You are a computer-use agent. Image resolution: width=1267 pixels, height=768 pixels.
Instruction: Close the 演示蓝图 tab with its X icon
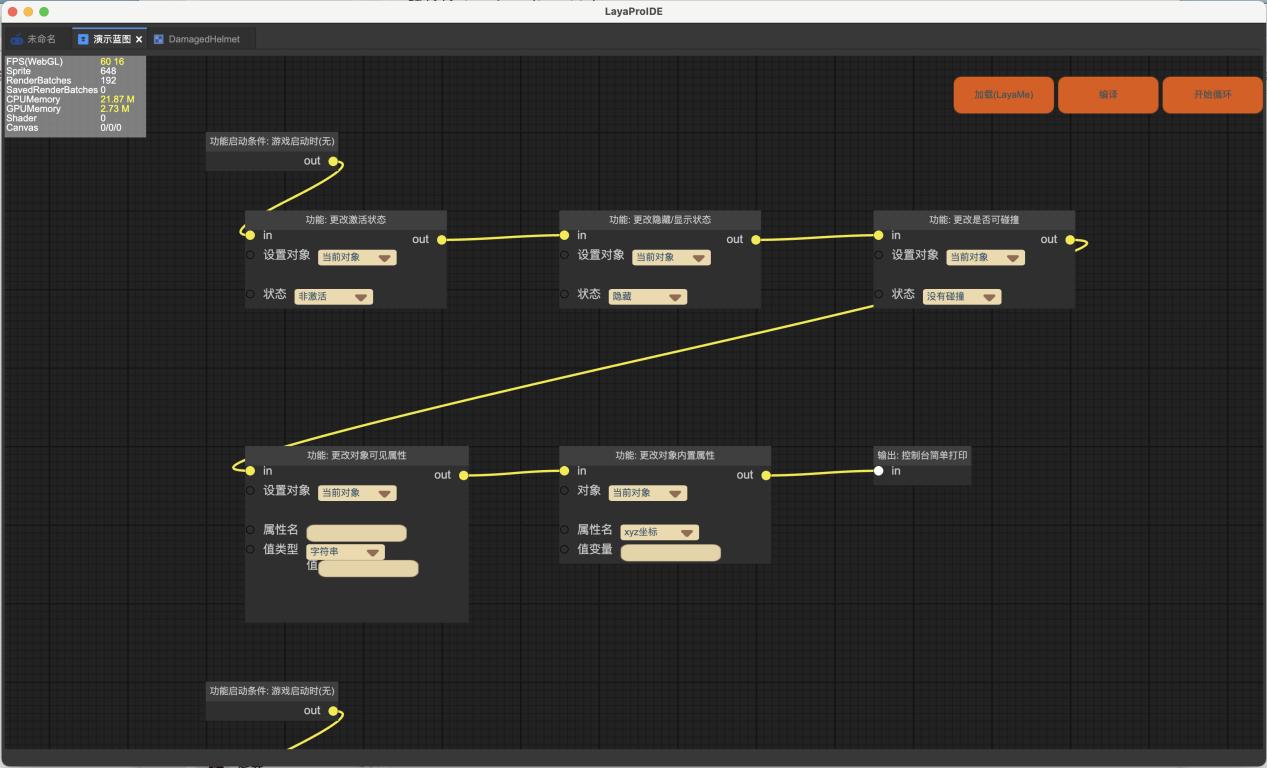tap(139, 40)
